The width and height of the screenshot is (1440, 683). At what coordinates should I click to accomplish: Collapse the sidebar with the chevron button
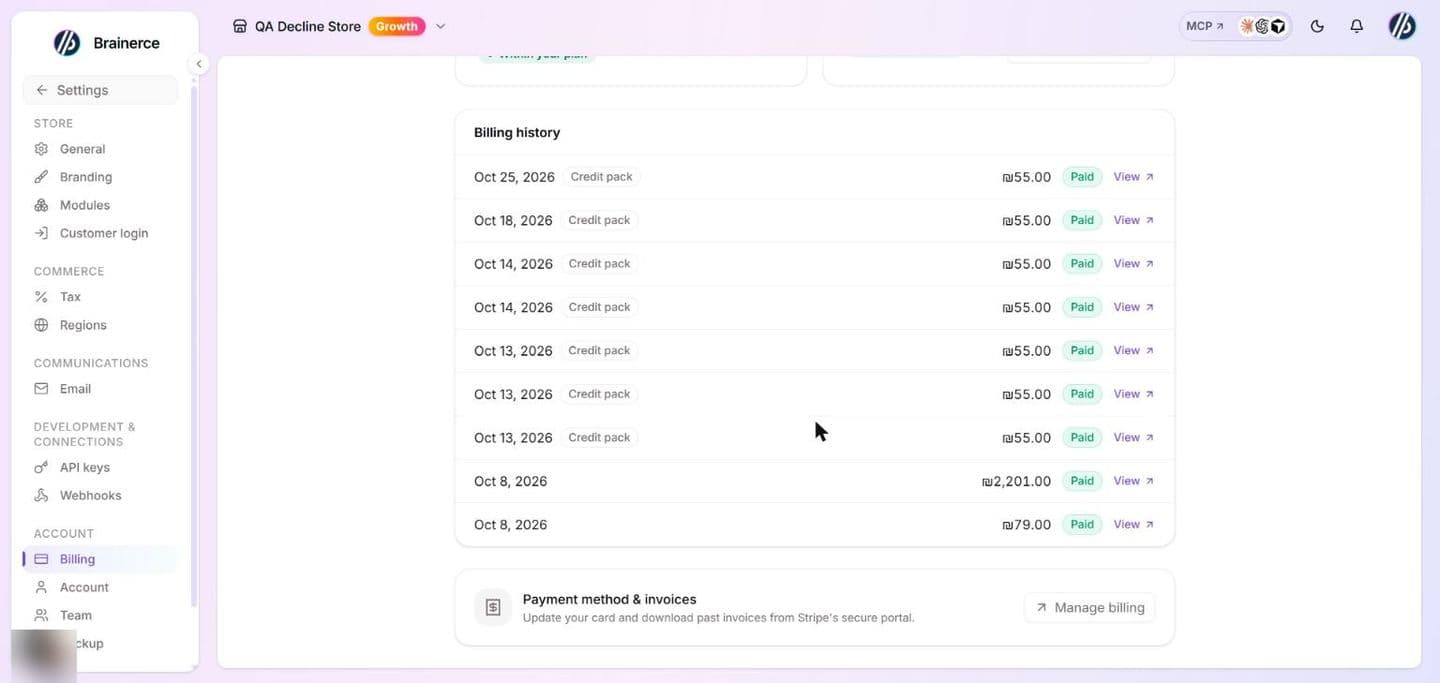(199, 64)
